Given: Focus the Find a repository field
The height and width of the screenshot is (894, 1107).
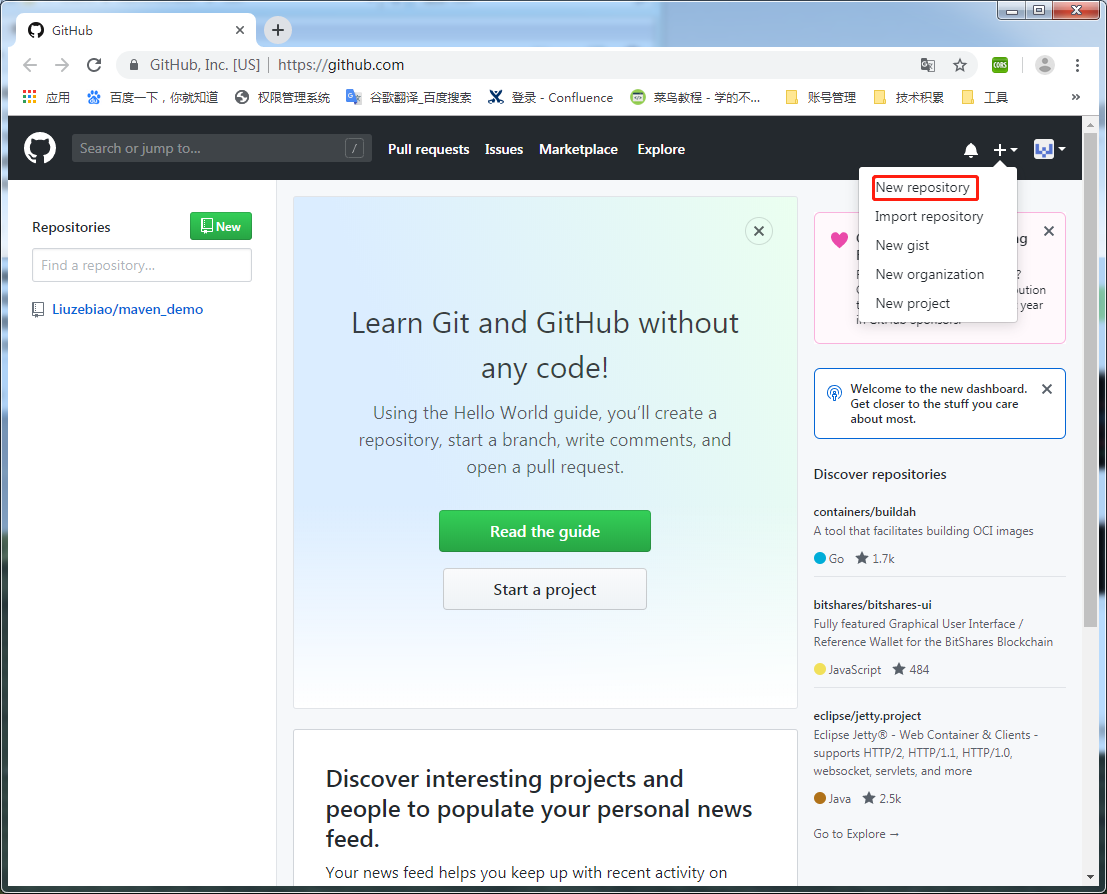Looking at the screenshot, I should pos(142,265).
